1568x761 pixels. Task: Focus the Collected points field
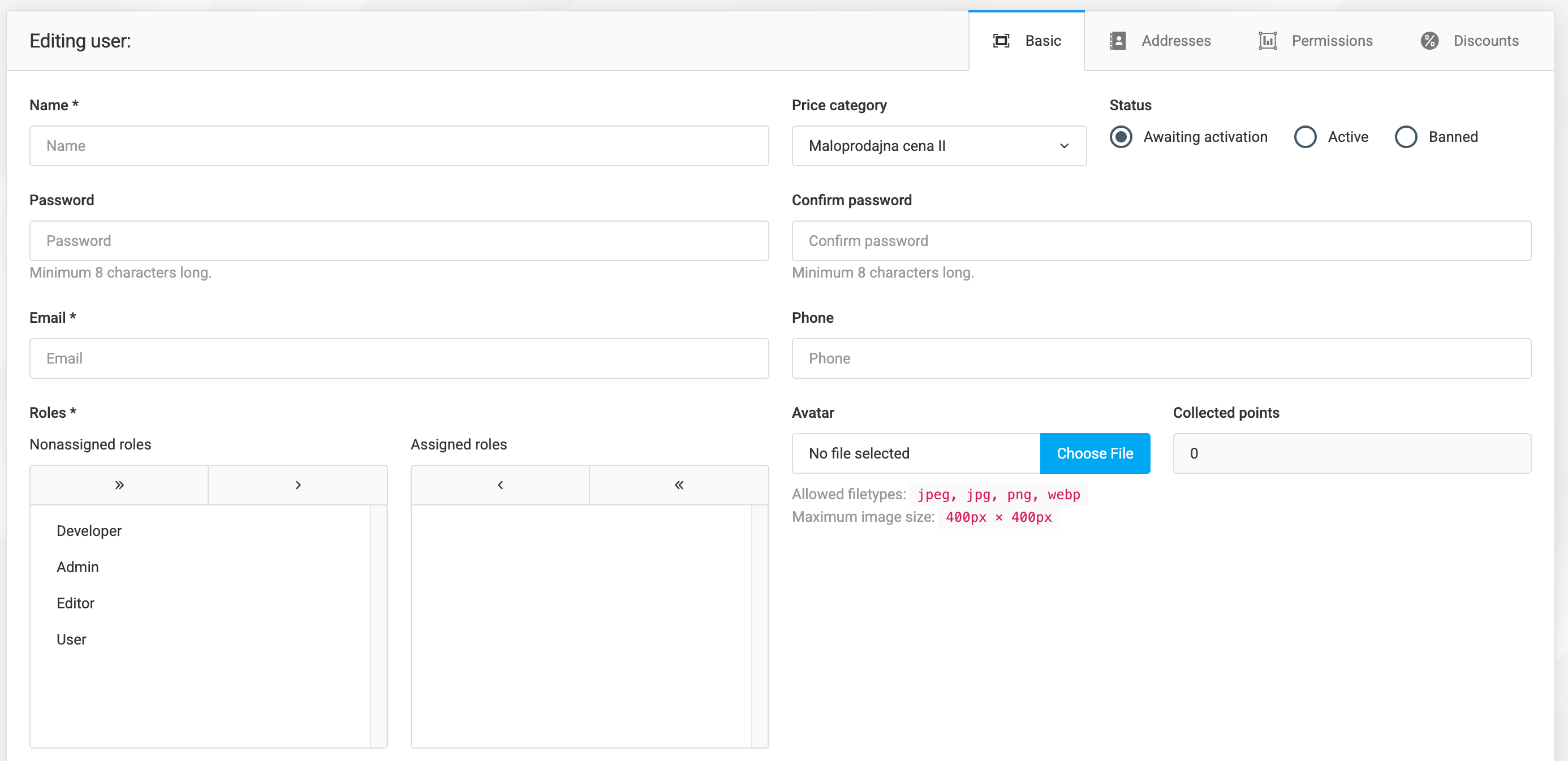[1351, 453]
